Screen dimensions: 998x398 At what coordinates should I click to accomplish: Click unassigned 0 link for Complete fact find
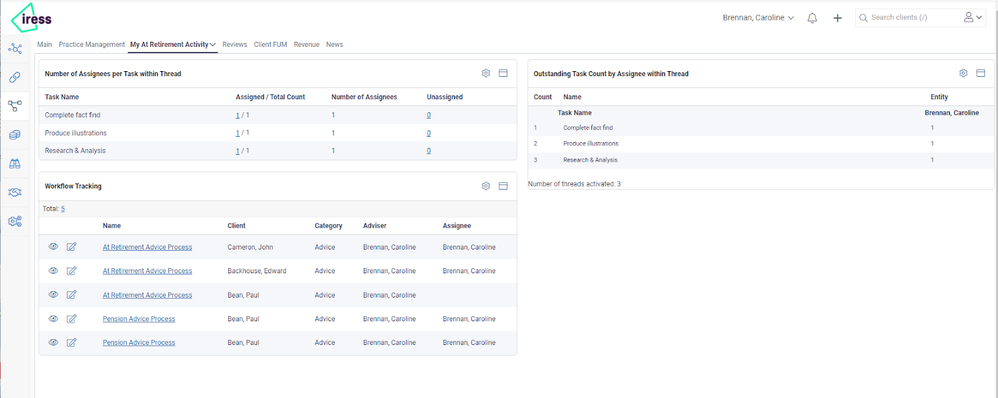click(428, 115)
